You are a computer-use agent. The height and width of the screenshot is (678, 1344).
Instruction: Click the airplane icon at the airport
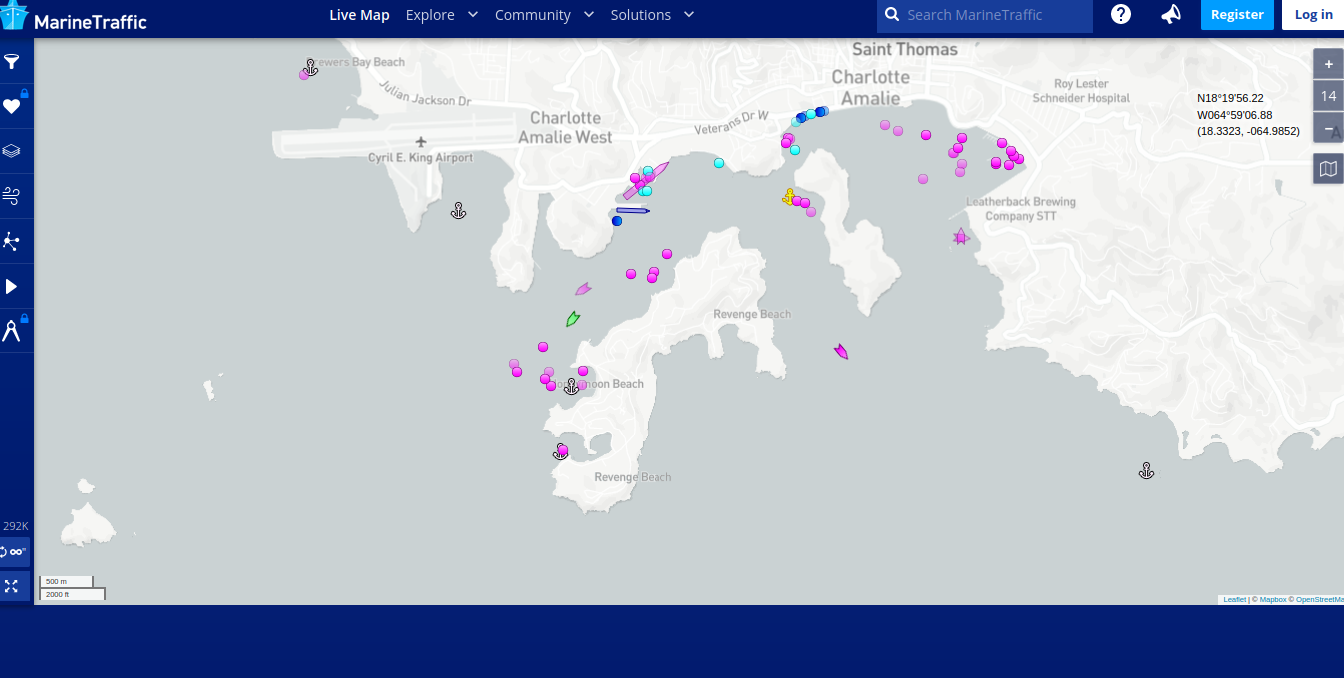tap(421, 142)
